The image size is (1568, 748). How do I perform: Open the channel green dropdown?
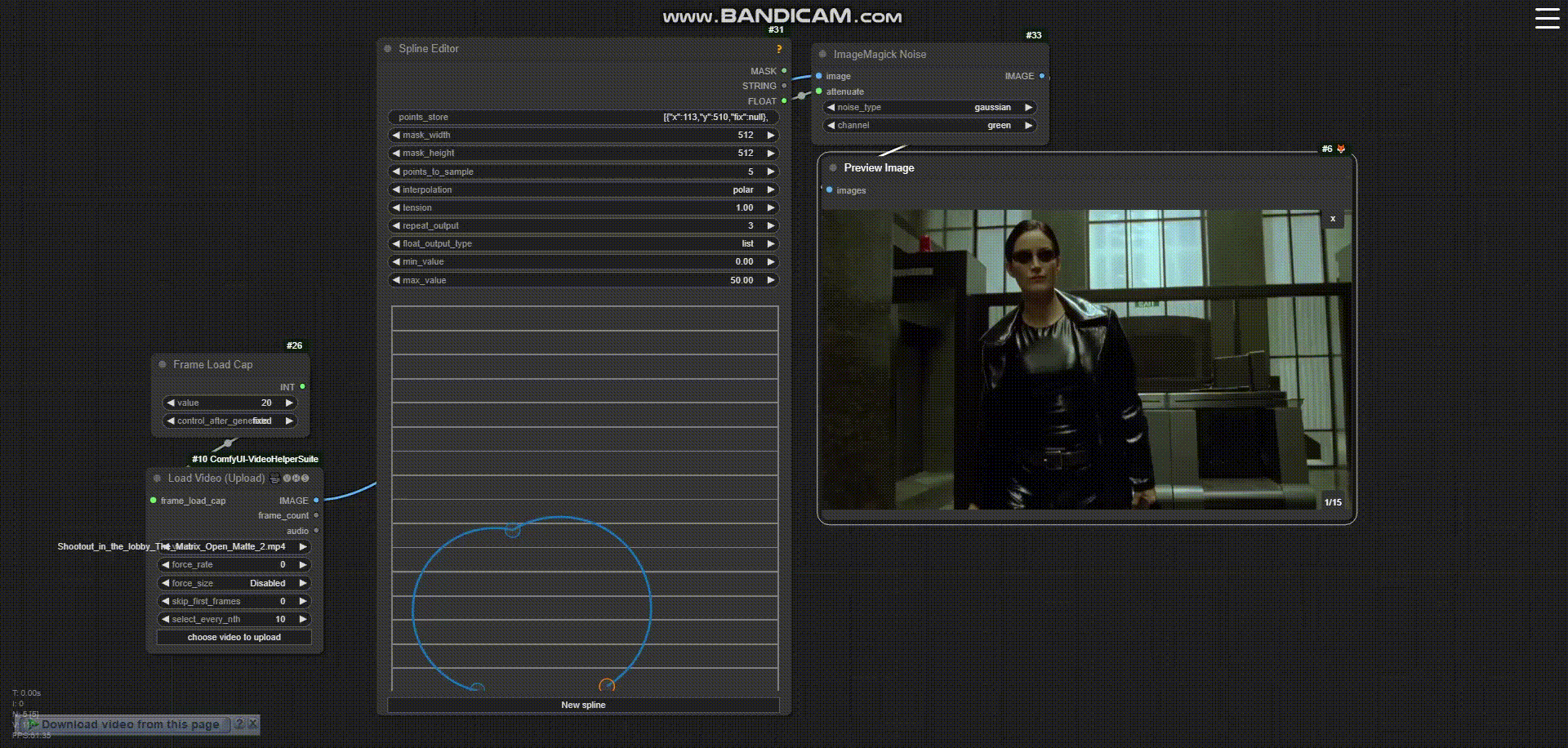tap(929, 126)
